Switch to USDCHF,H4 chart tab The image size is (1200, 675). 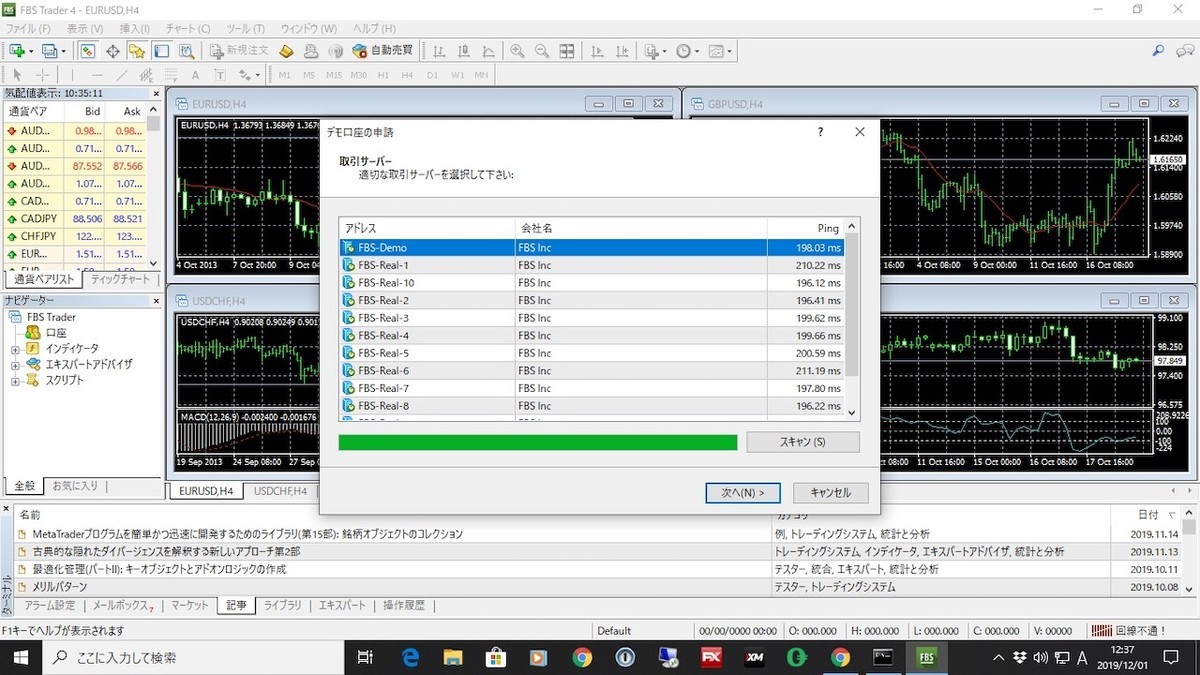(281, 491)
